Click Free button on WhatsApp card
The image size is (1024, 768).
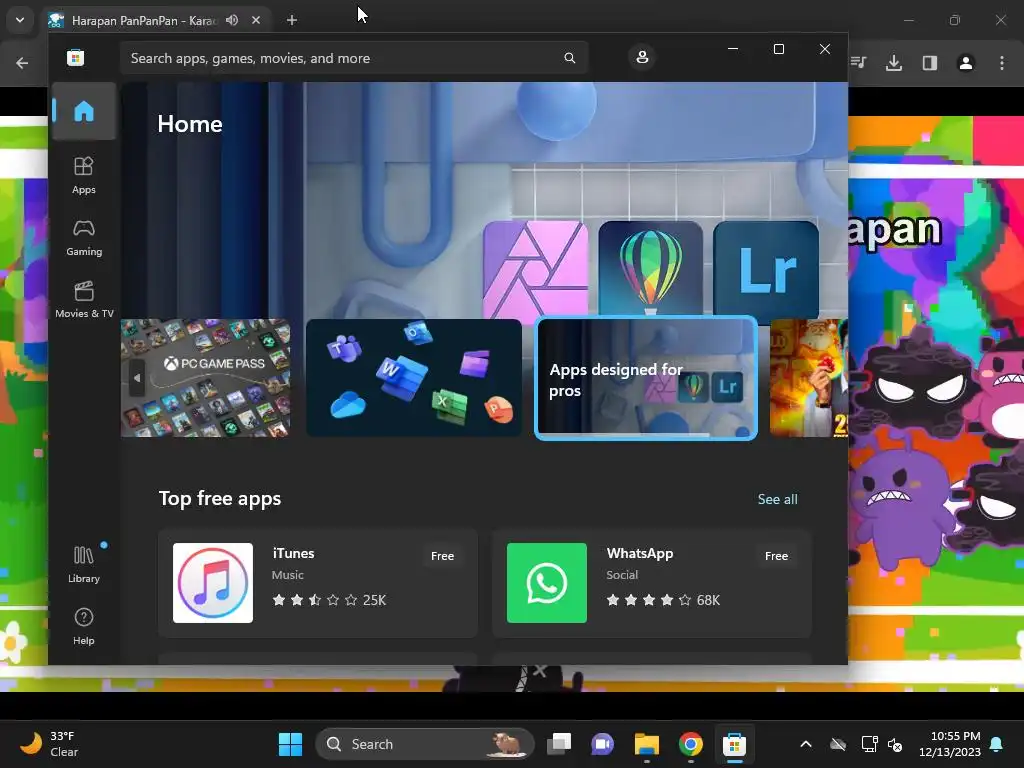776,556
